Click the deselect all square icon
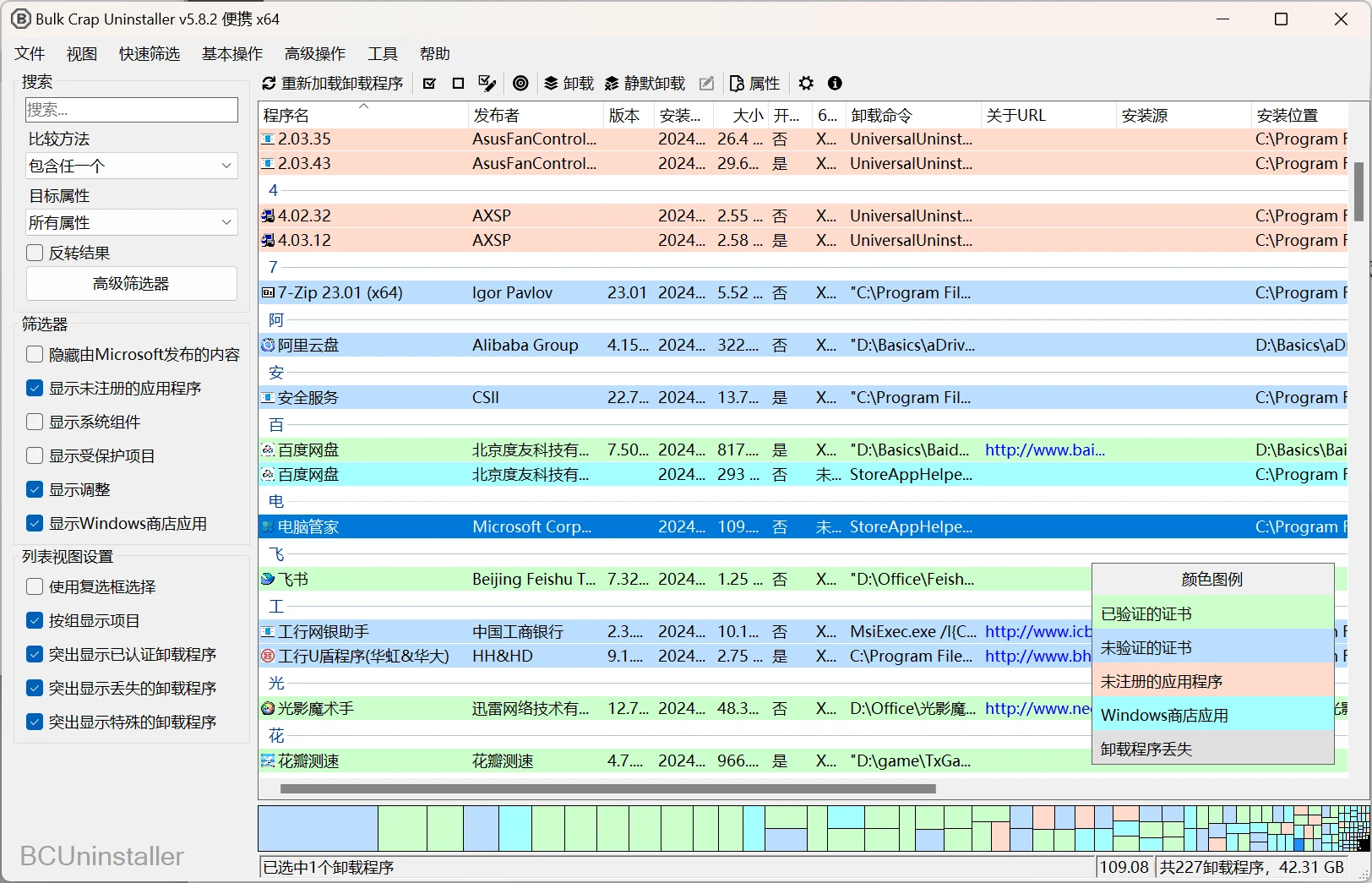The width and height of the screenshot is (1372, 883). coord(458,83)
